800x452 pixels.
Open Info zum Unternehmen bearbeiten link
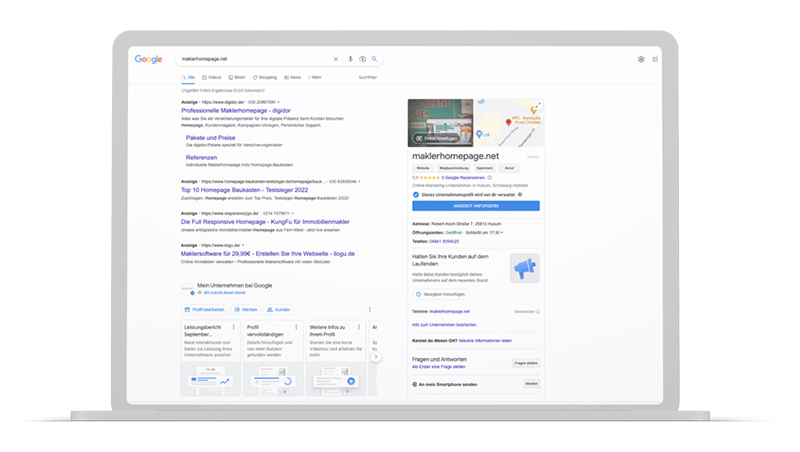click(444, 325)
